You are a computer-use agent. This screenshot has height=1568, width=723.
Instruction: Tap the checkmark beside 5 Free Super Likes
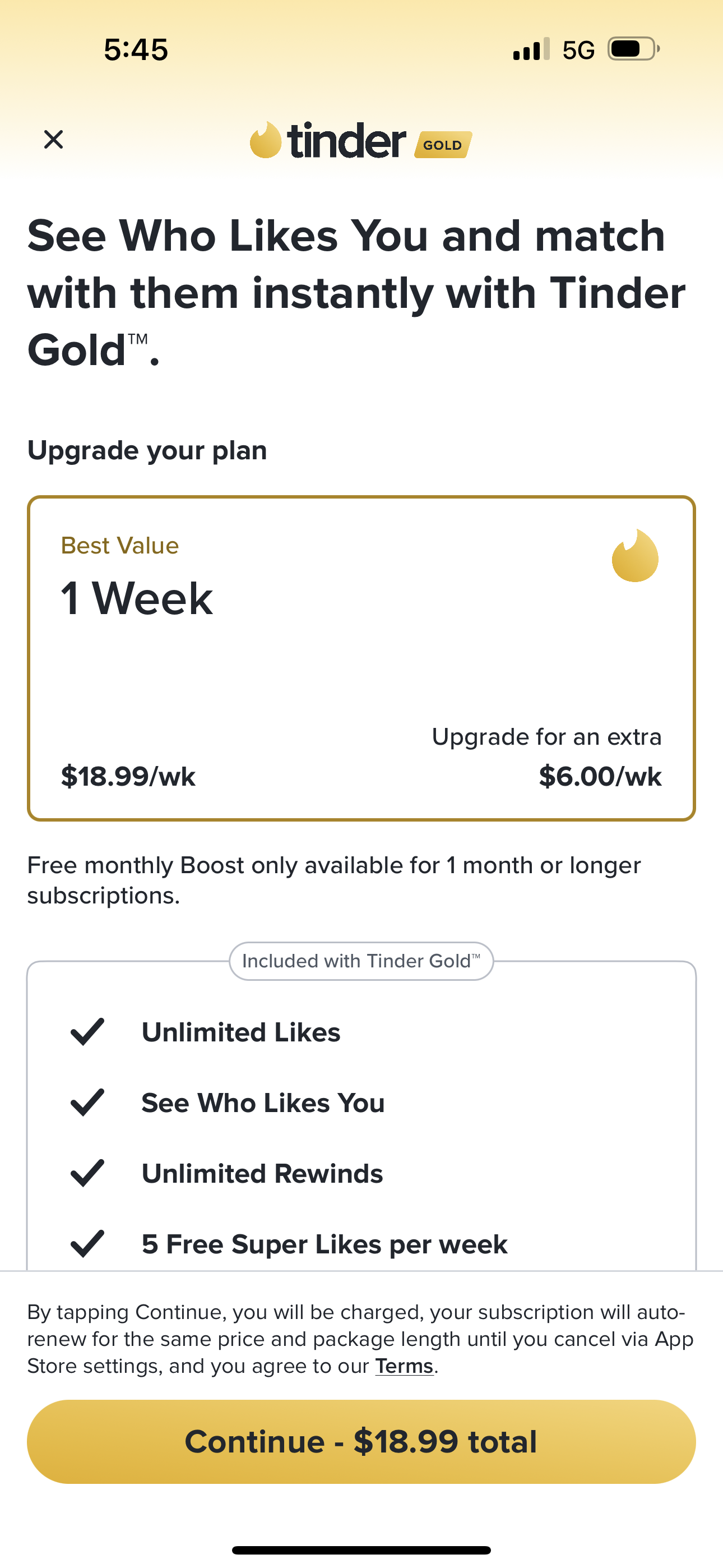click(x=87, y=1243)
